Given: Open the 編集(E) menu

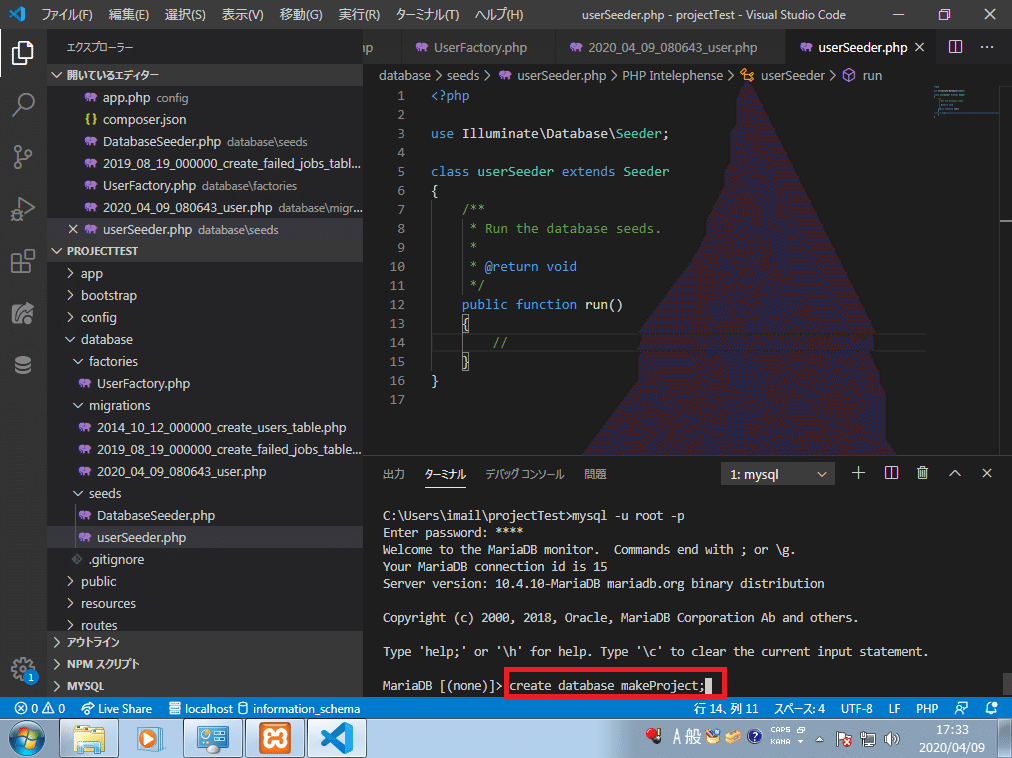Looking at the screenshot, I should pyautogui.click(x=128, y=14).
